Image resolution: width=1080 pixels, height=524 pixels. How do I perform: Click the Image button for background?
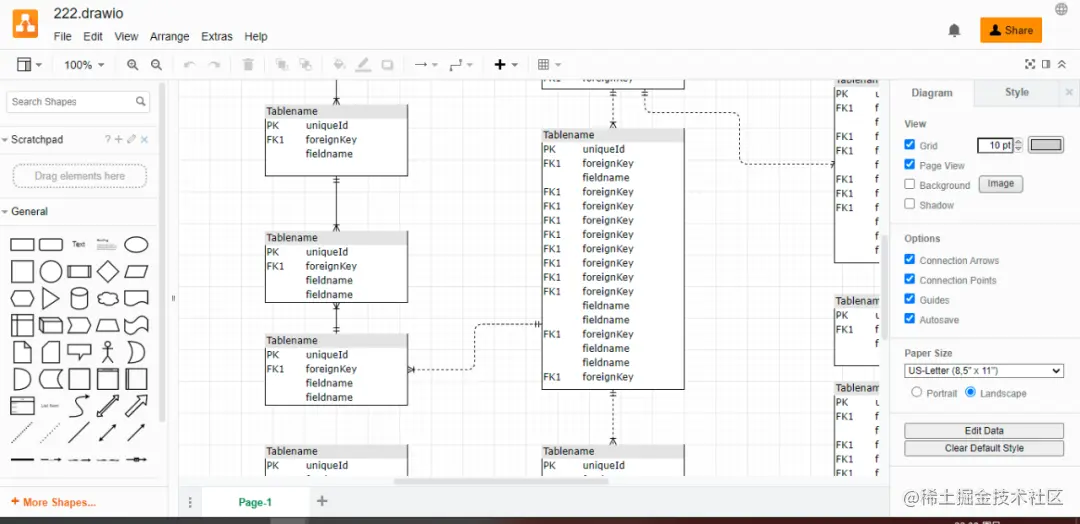pyautogui.click(x=1001, y=184)
